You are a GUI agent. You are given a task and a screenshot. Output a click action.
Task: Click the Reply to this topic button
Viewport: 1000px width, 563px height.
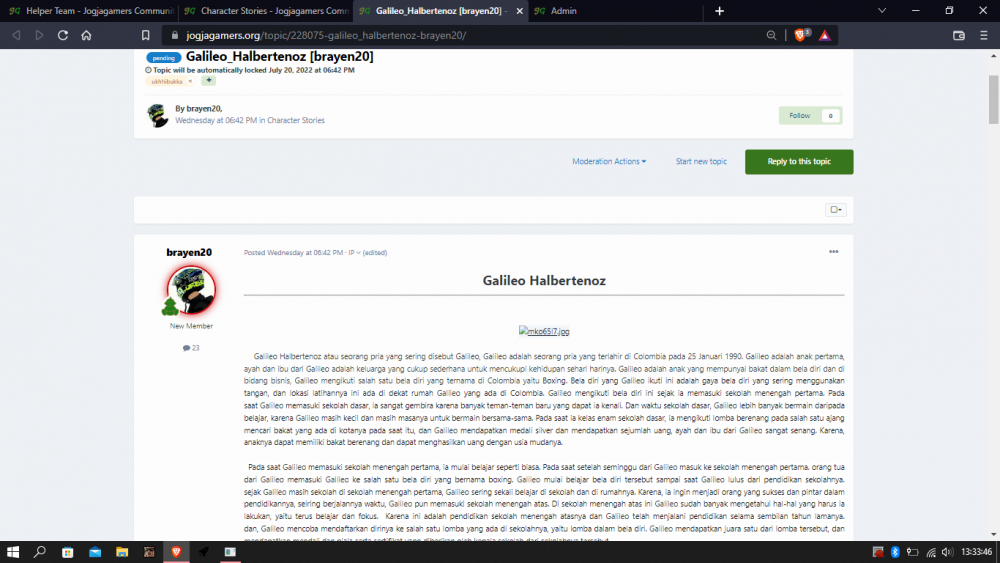pos(798,161)
